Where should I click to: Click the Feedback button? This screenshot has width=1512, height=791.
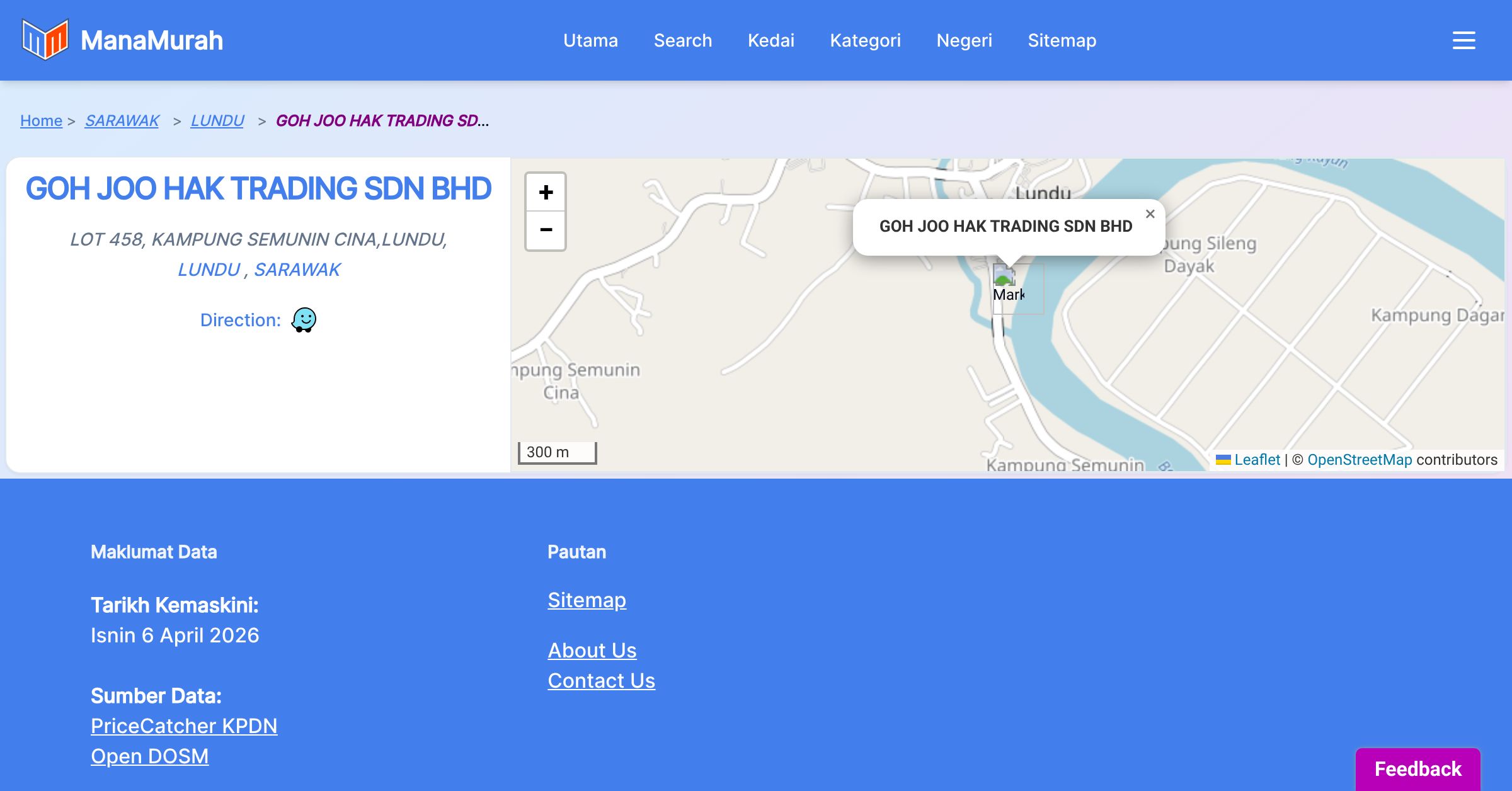1417,769
